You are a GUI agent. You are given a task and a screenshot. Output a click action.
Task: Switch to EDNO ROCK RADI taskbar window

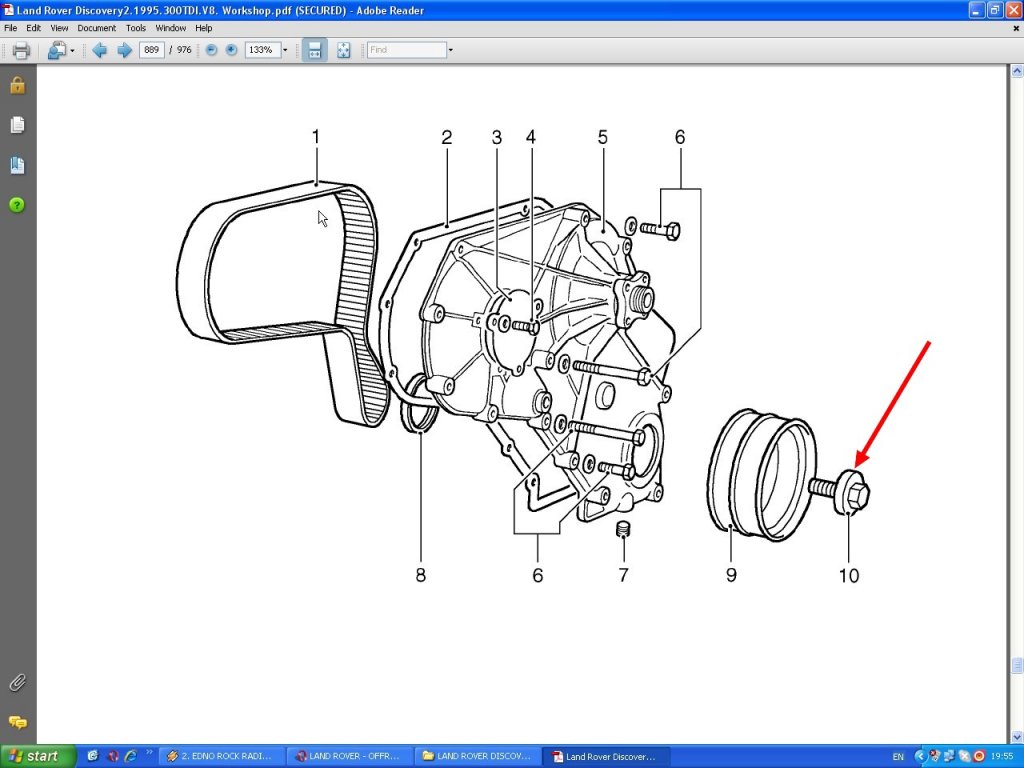220,756
